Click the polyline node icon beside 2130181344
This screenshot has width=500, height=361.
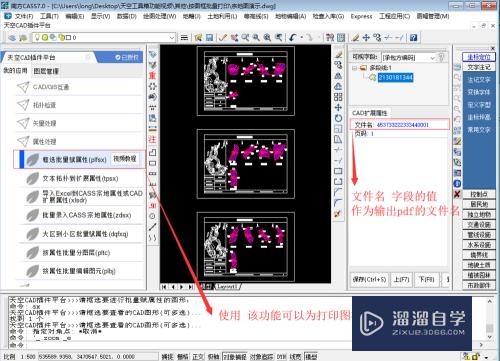372,77
